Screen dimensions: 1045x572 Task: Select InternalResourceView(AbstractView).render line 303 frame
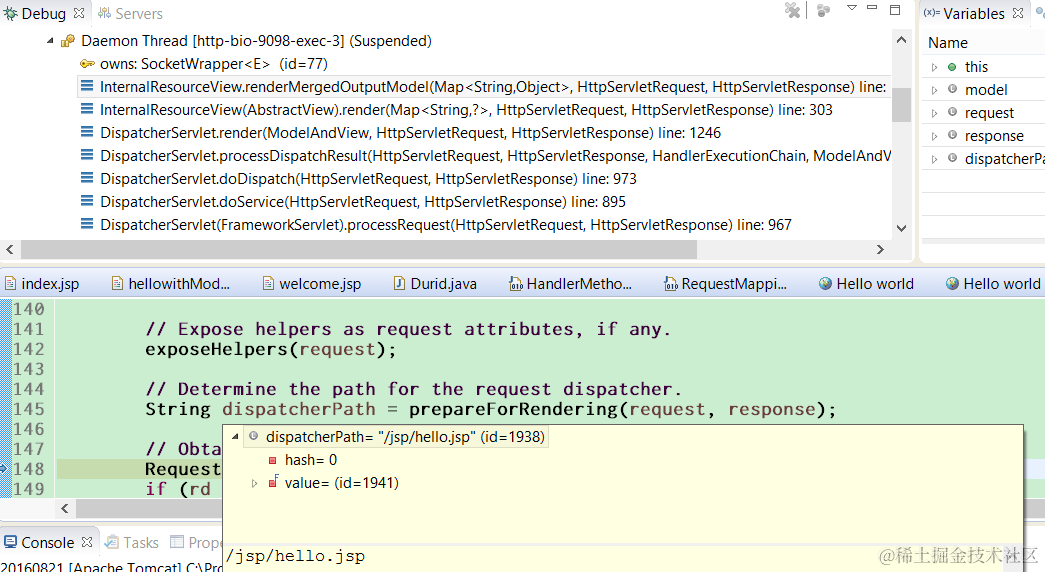[466, 110]
